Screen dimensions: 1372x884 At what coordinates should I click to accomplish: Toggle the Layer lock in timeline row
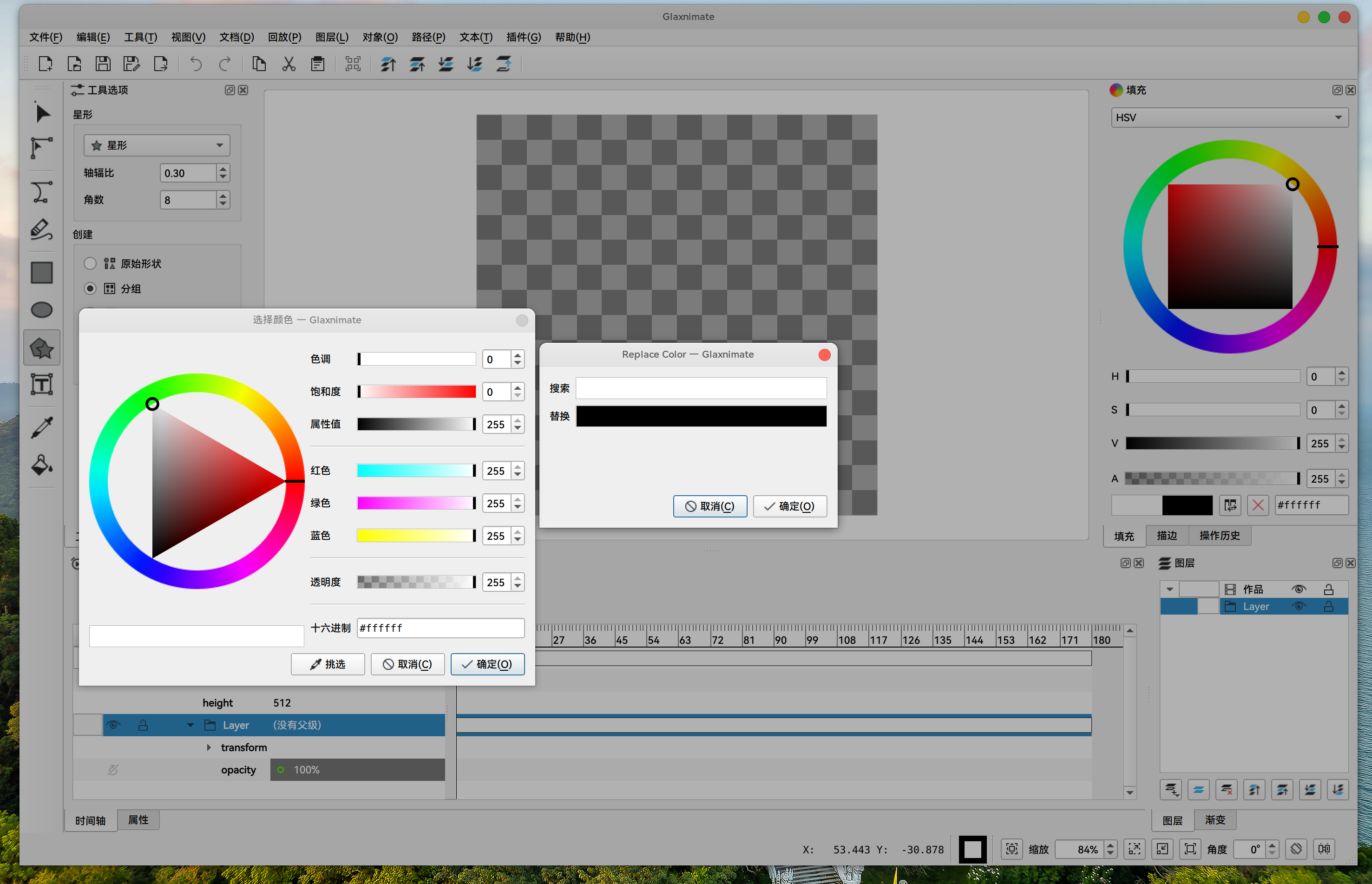[143, 725]
